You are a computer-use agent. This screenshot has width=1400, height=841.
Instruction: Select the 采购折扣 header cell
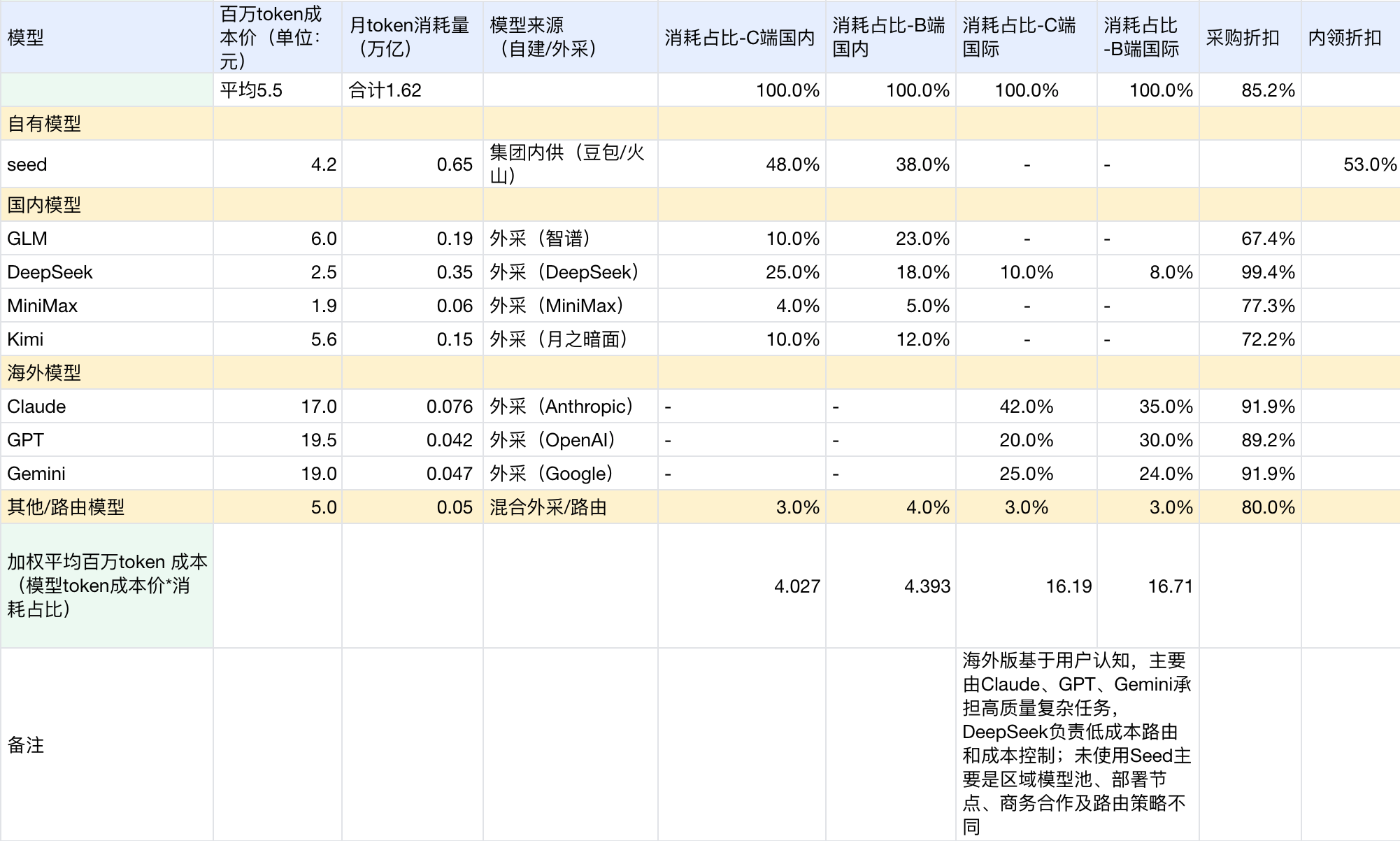coord(1250,37)
